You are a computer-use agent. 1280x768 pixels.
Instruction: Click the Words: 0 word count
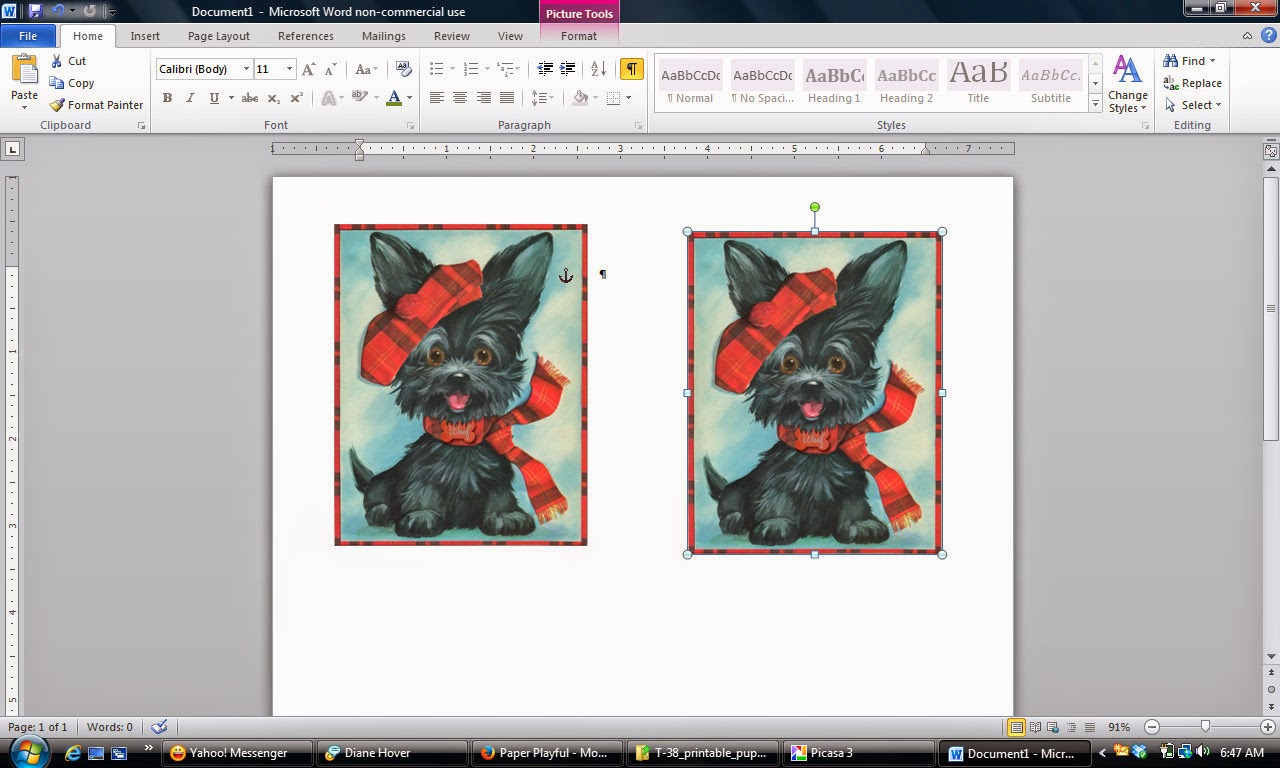pos(110,727)
